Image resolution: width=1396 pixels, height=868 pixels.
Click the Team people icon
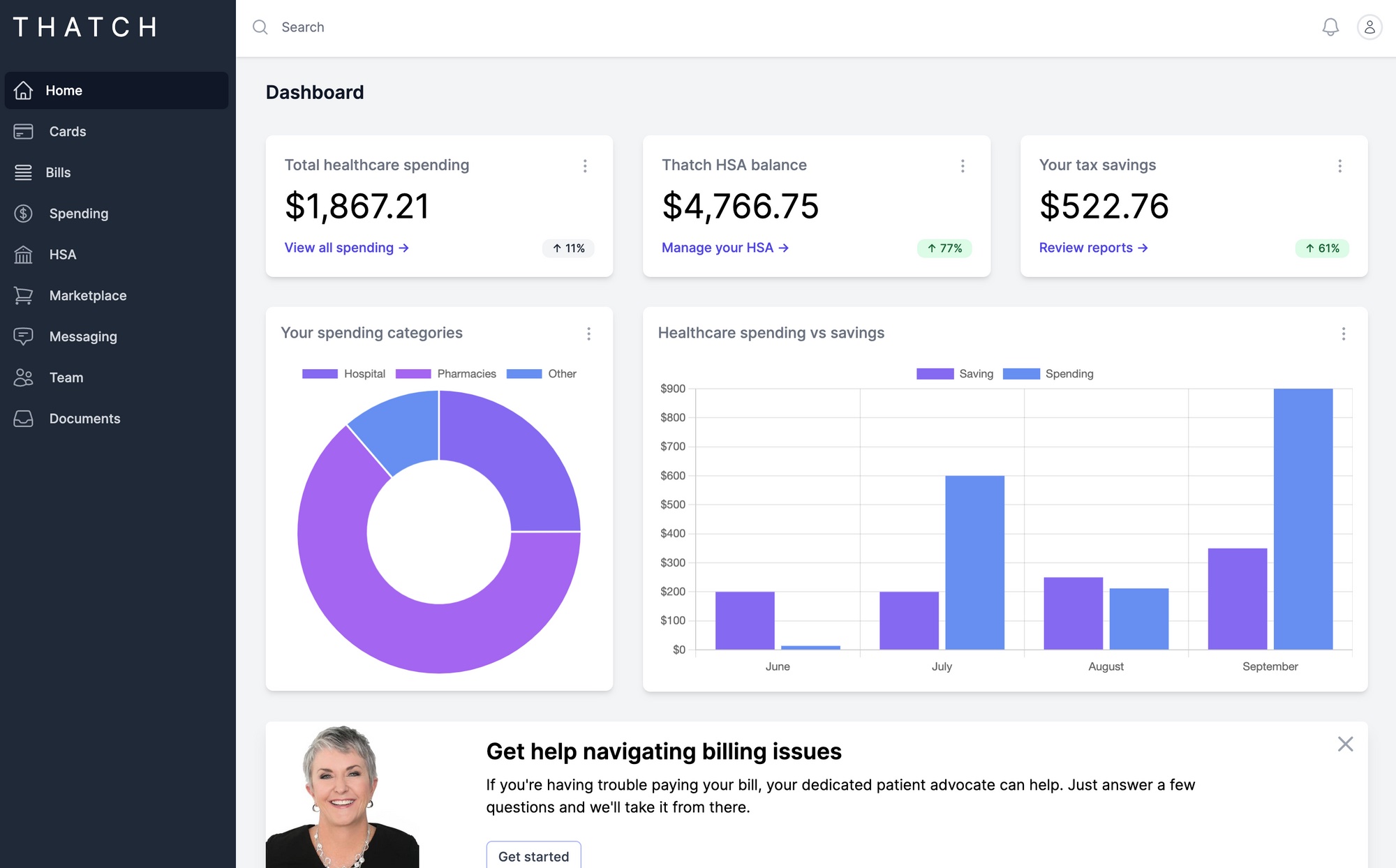[x=23, y=377]
